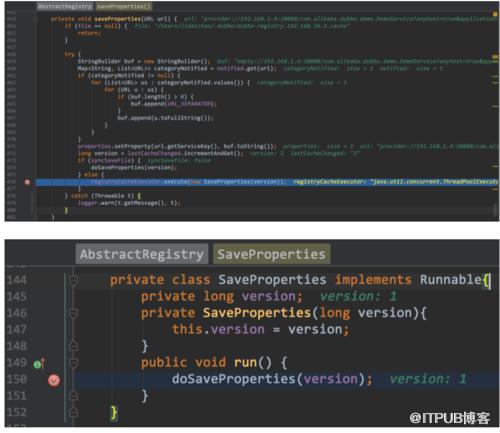Click the fold end marker on line 152
This screenshot has height=433, width=500.
(x=73, y=413)
